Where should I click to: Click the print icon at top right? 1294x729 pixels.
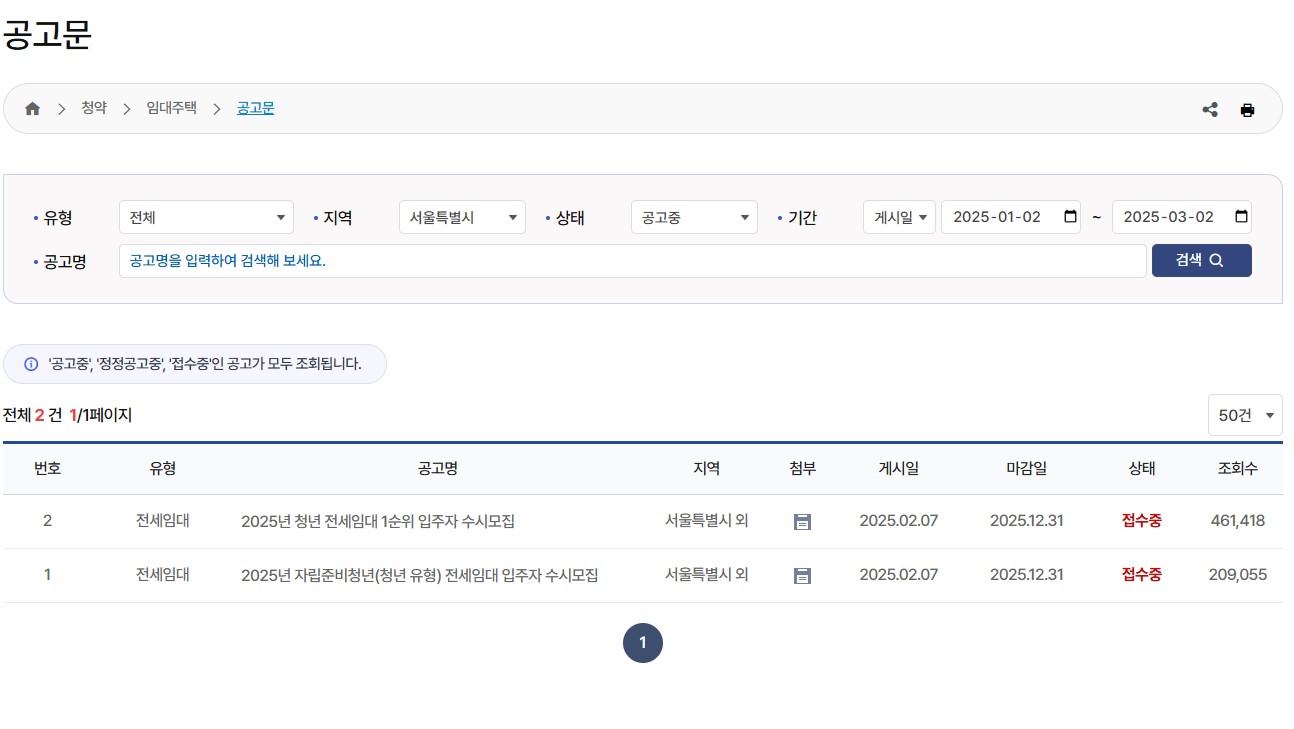click(x=1247, y=110)
